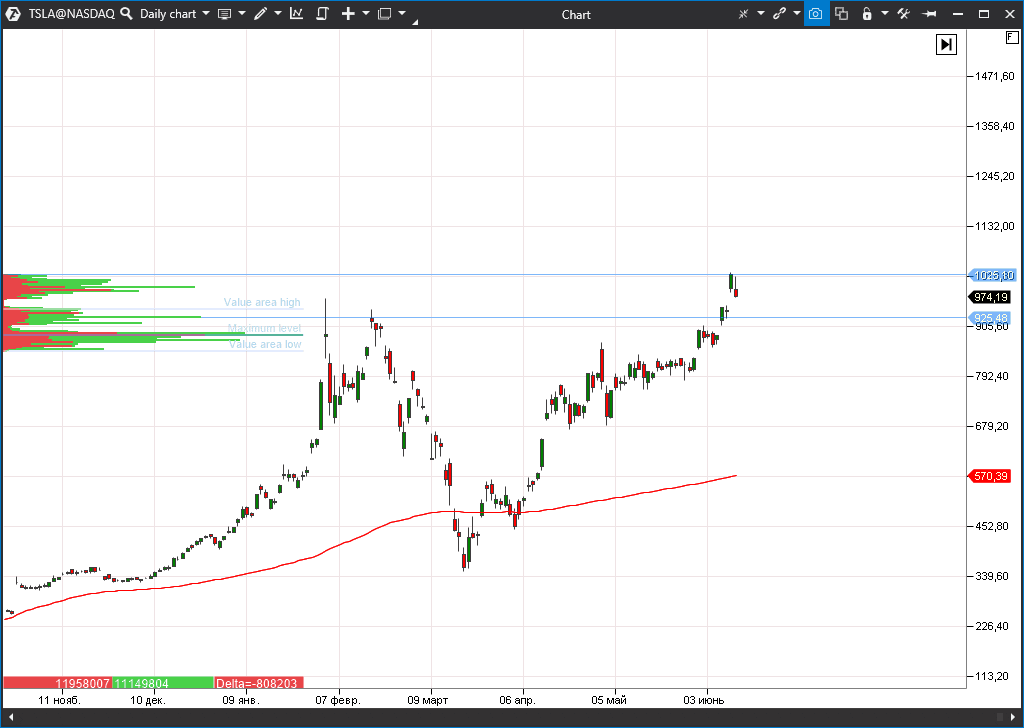Click the plus add icon in toolbar
Viewport: 1024px width, 728px height.
point(348,14)
